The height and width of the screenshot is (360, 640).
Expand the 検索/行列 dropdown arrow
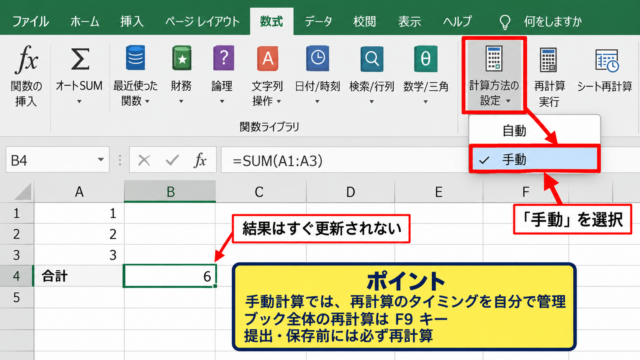pos(371,101)
